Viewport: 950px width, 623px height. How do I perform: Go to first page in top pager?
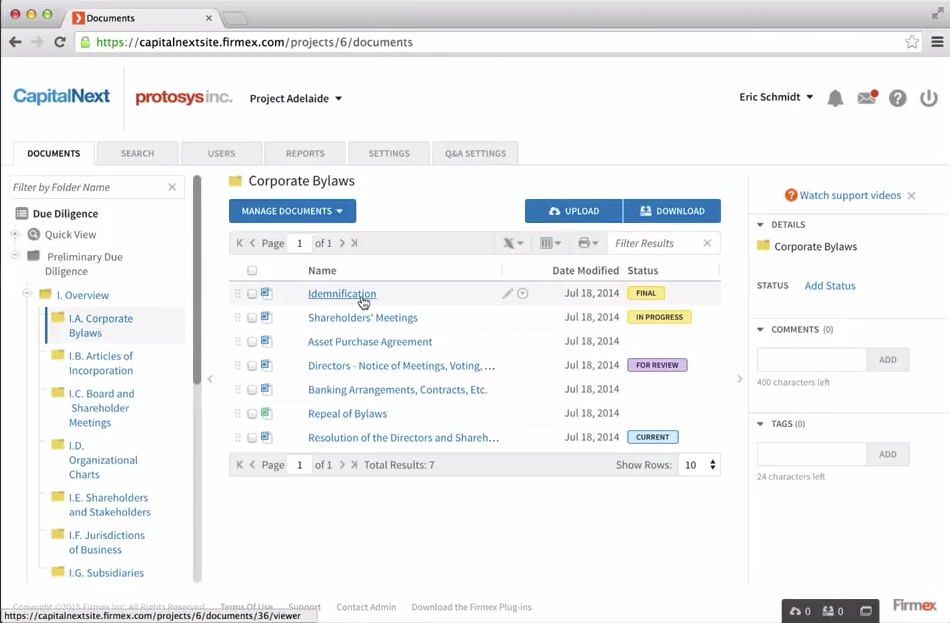pos(239,243)
